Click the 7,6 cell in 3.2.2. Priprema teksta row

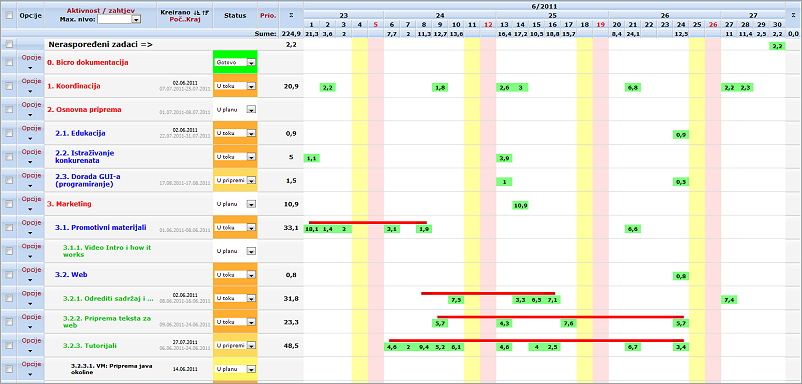(569, 324)
